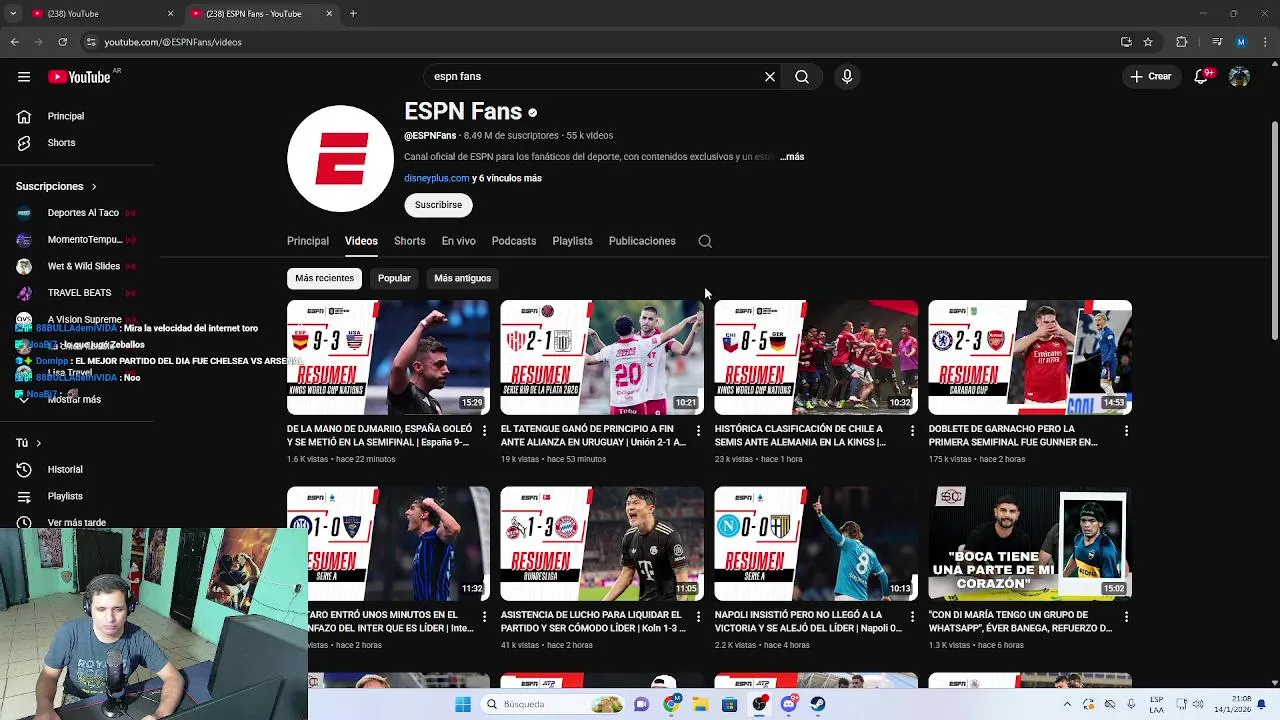Select the 'Más antiguos' filter chip

462,278
